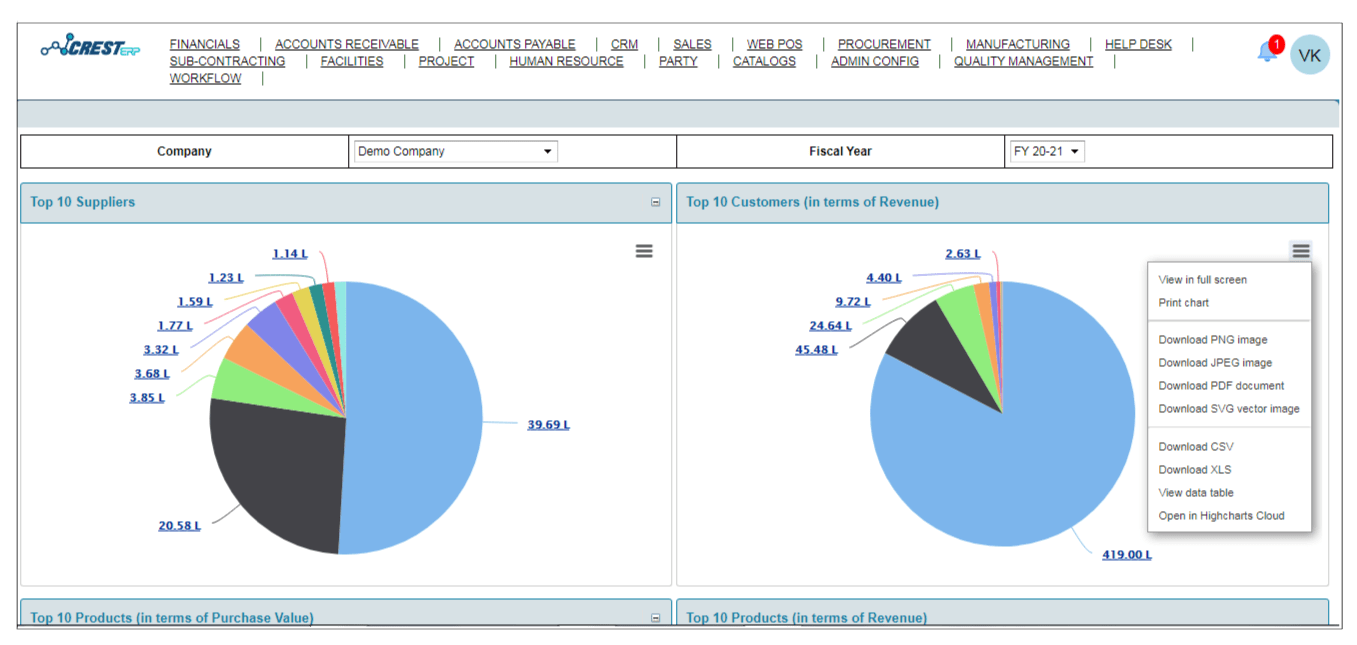This screenshot has width=1357, height=645.
Task: Navigate to MANUFACTURING module
Action: pos(1017,44)
